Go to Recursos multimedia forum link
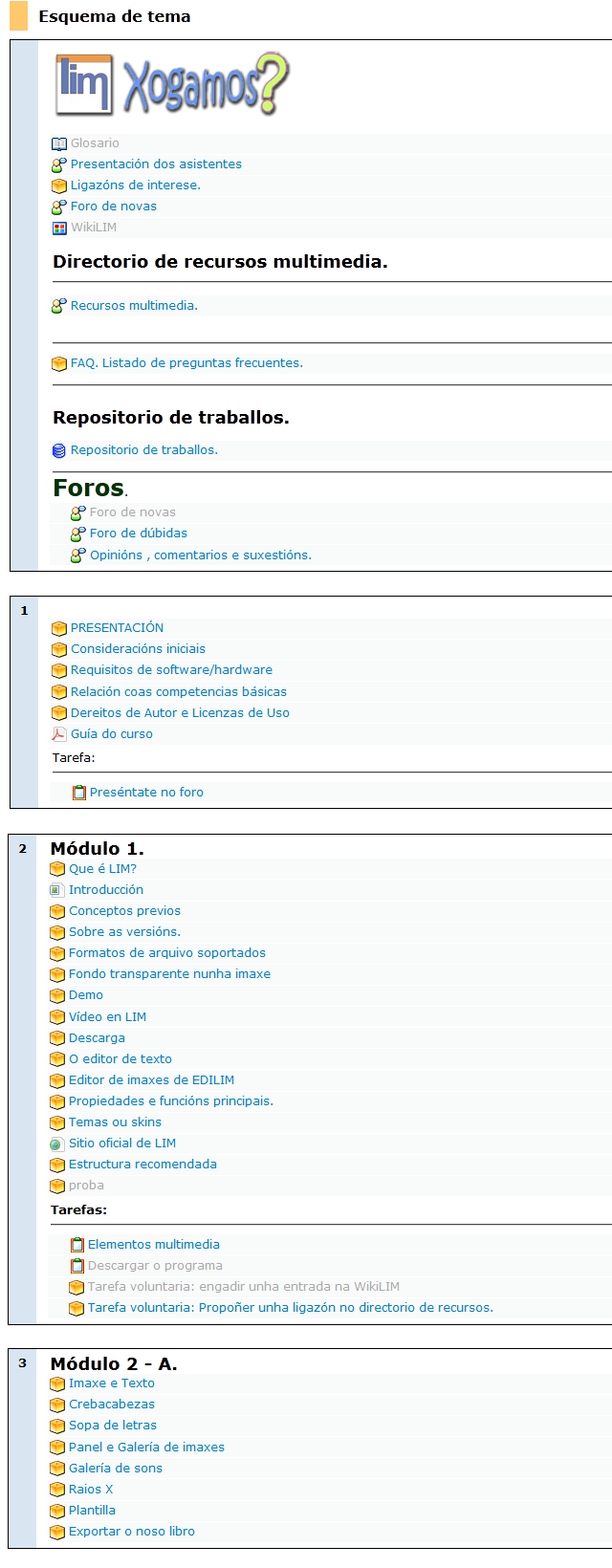Viewport: 612px width, 1568px height. 134,306
